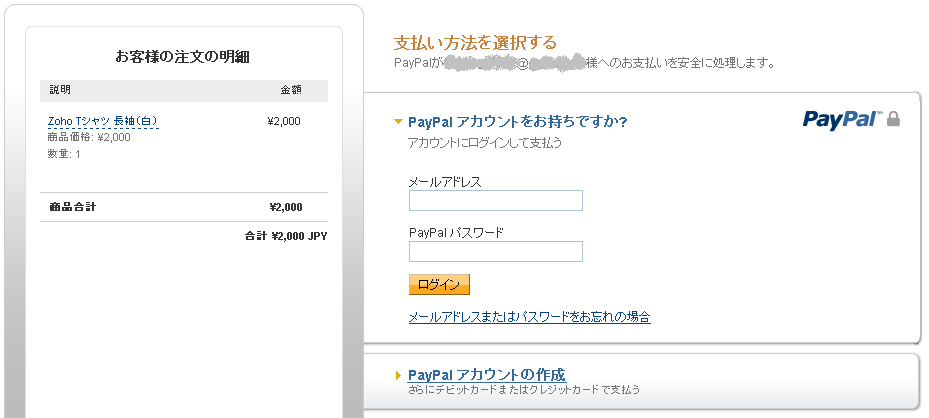Click the 数量: 1 quantity text

pos(64,154)
